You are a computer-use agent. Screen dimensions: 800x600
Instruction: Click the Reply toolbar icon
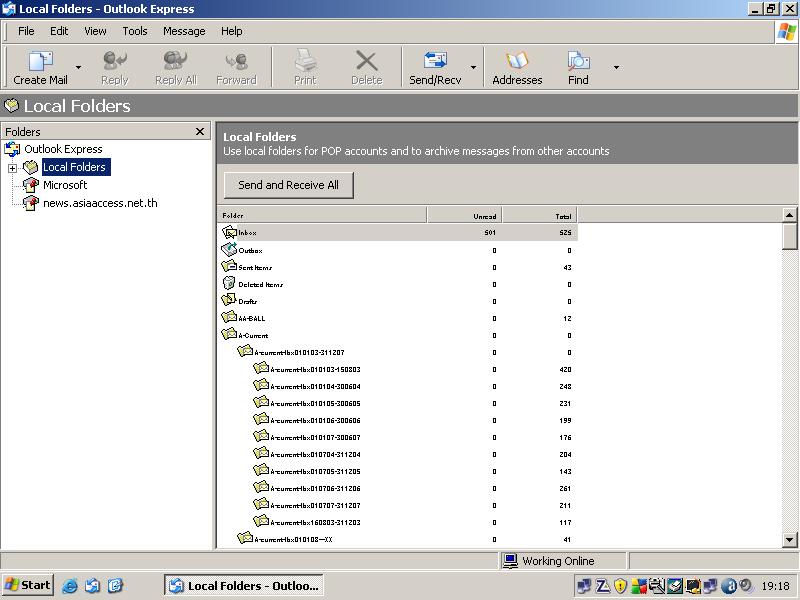pyautogui.click(x=114, y=61)
